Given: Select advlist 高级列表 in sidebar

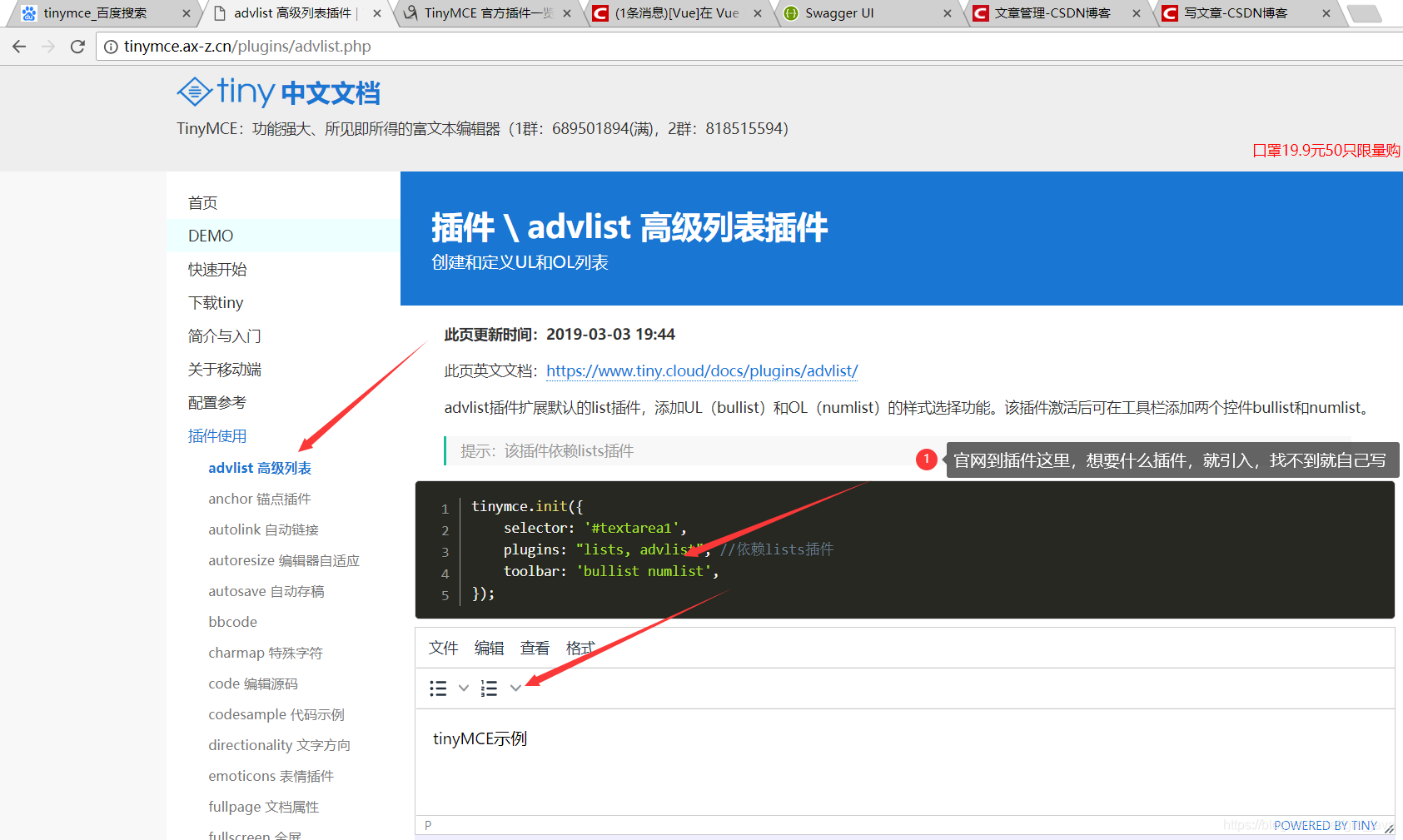Looking at the screenshot, I should coord(260,469).
